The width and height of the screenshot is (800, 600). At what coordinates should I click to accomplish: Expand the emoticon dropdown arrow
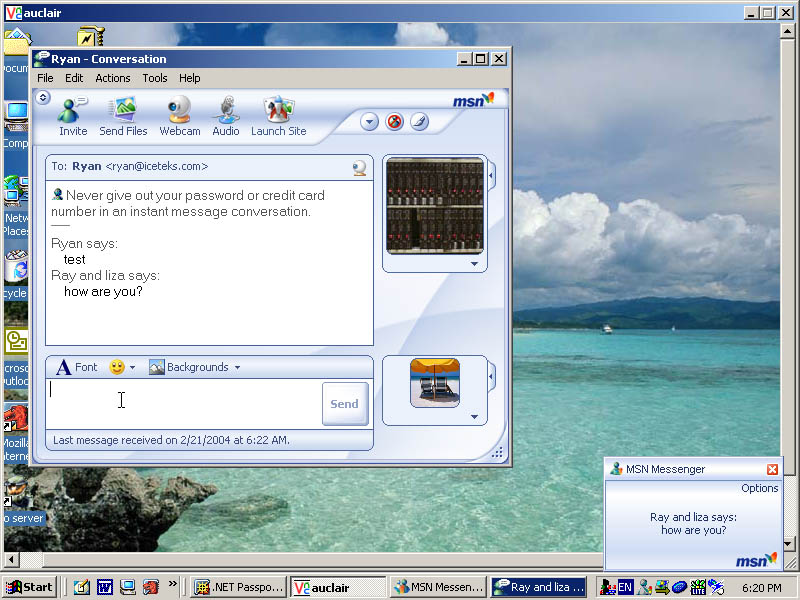132,367
